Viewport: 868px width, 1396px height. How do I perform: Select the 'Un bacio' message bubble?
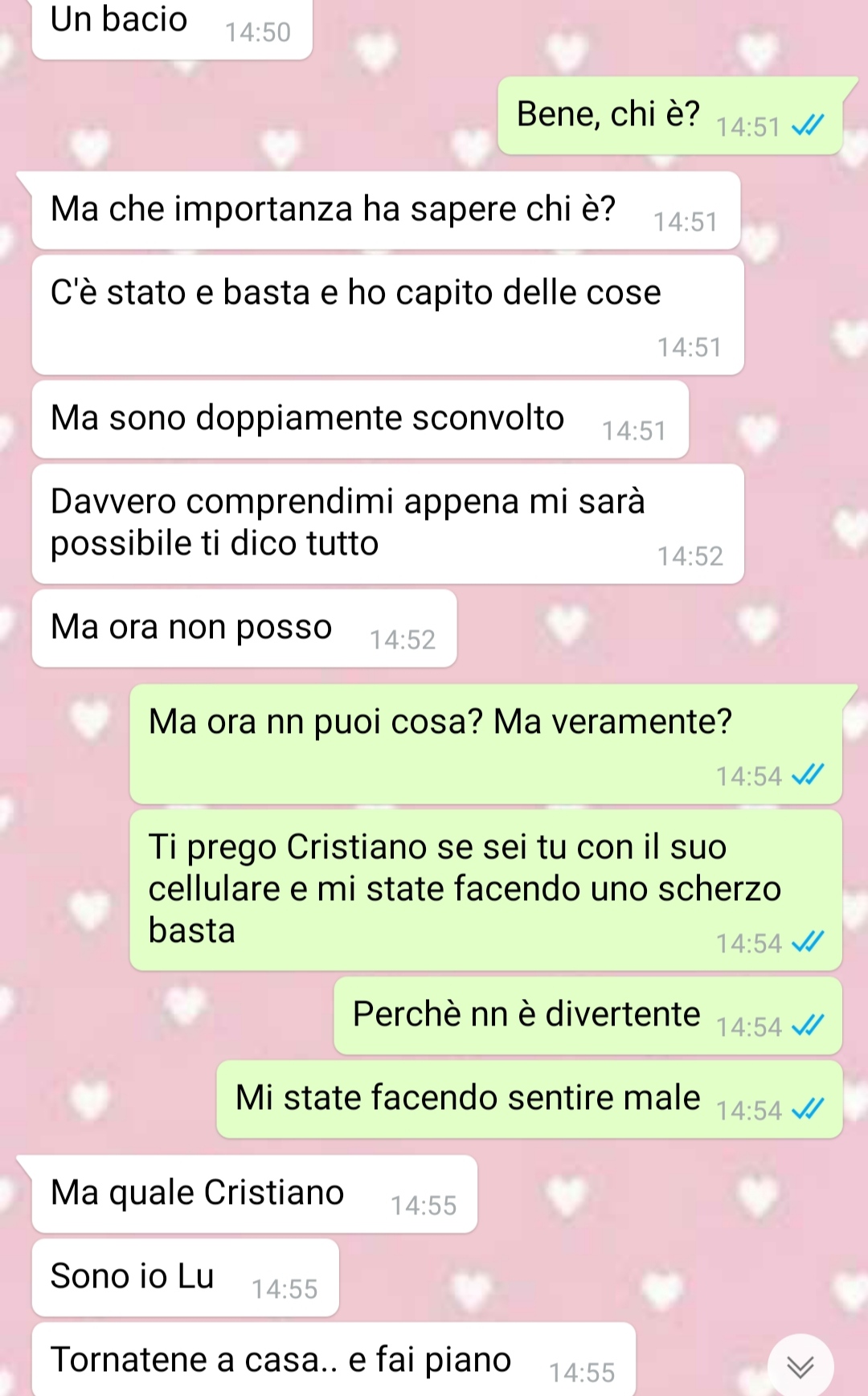pos(172,29)
